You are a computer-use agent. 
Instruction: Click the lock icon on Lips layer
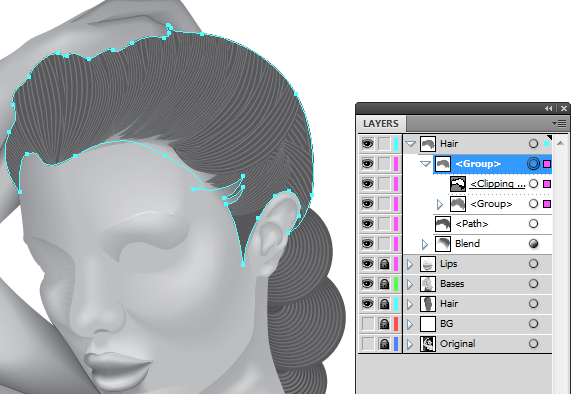[384, 264]
